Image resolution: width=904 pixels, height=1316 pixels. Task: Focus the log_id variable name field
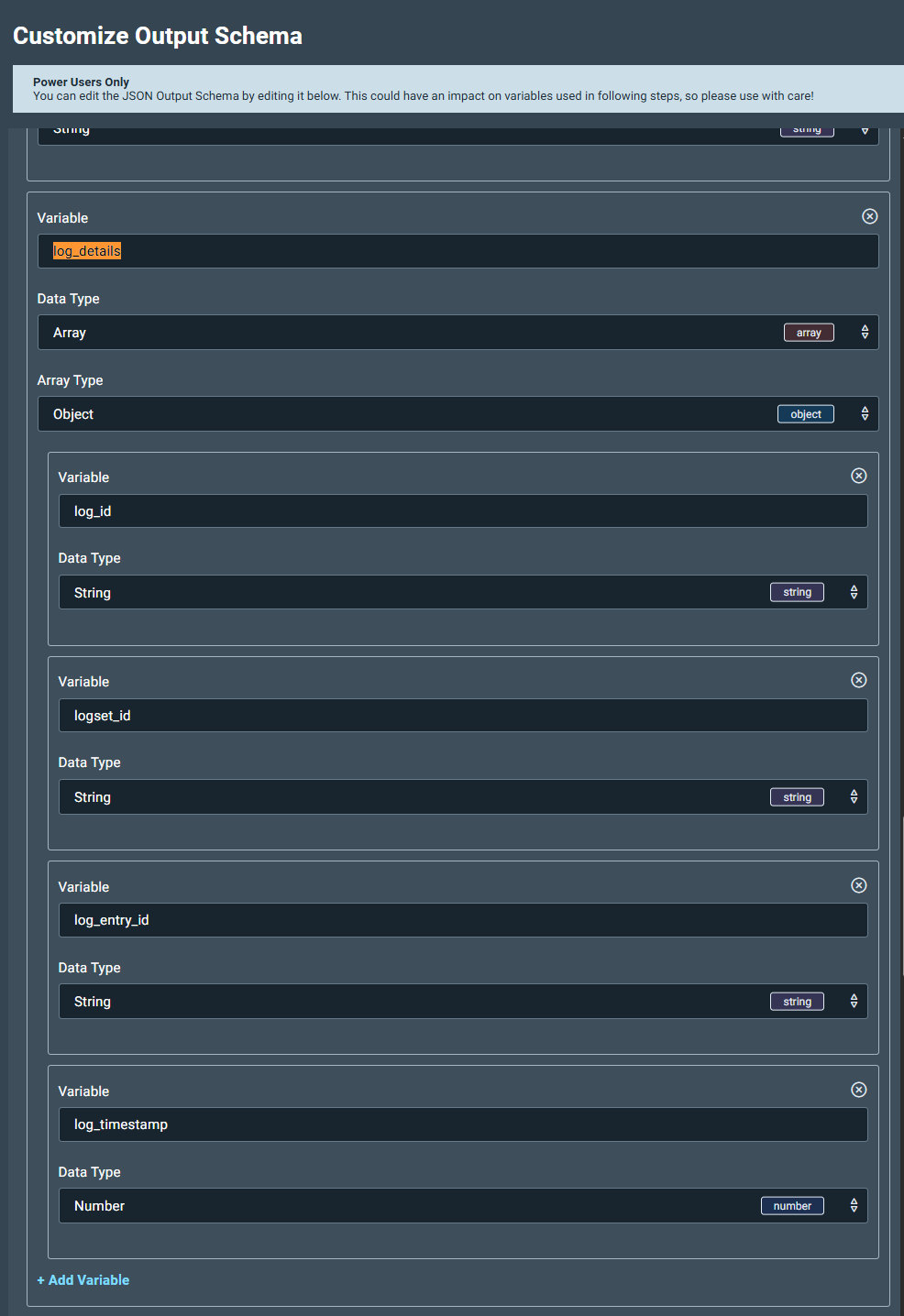[462, 511]
